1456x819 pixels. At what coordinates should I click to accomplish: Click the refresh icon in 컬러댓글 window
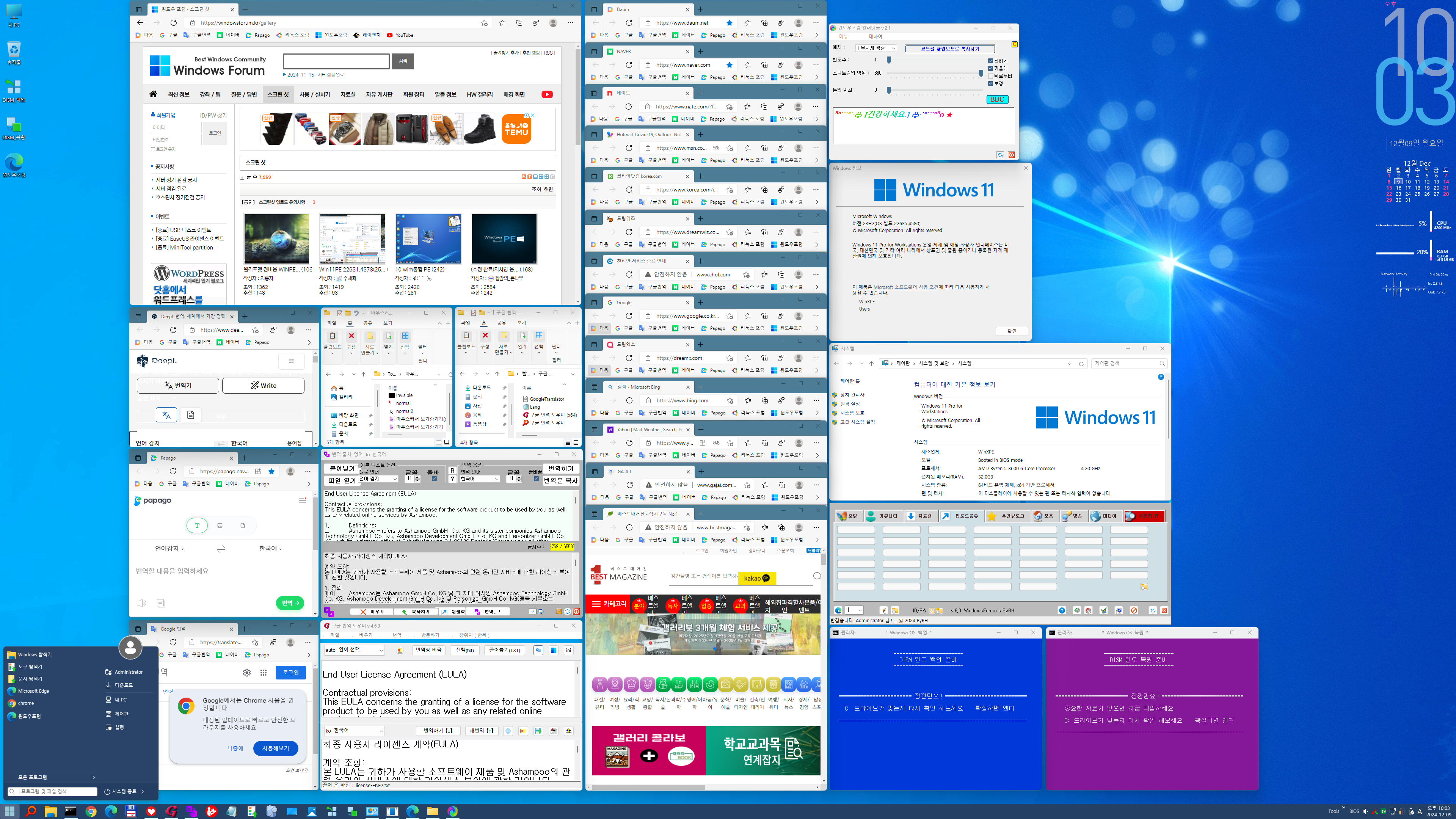(x=1000, y=155)
